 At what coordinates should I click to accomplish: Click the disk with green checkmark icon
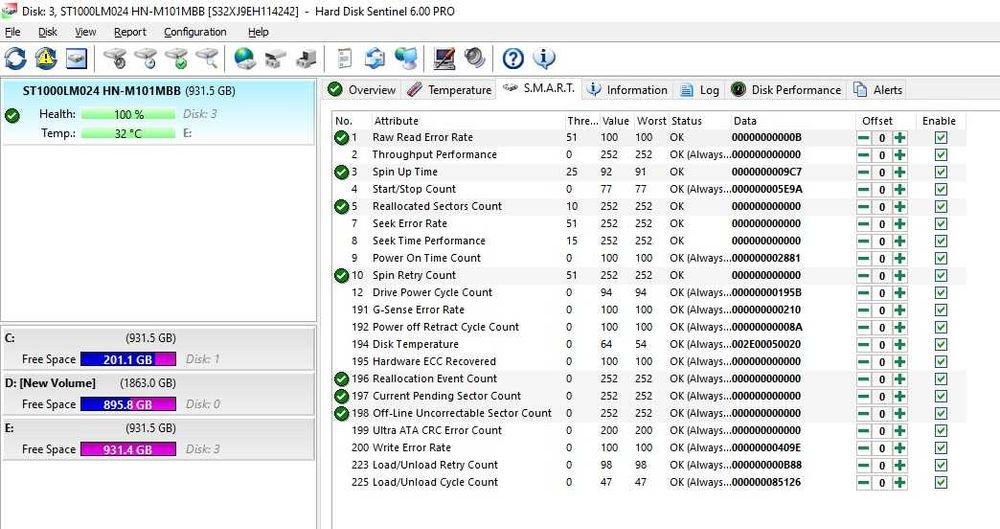tap(177, 59)
